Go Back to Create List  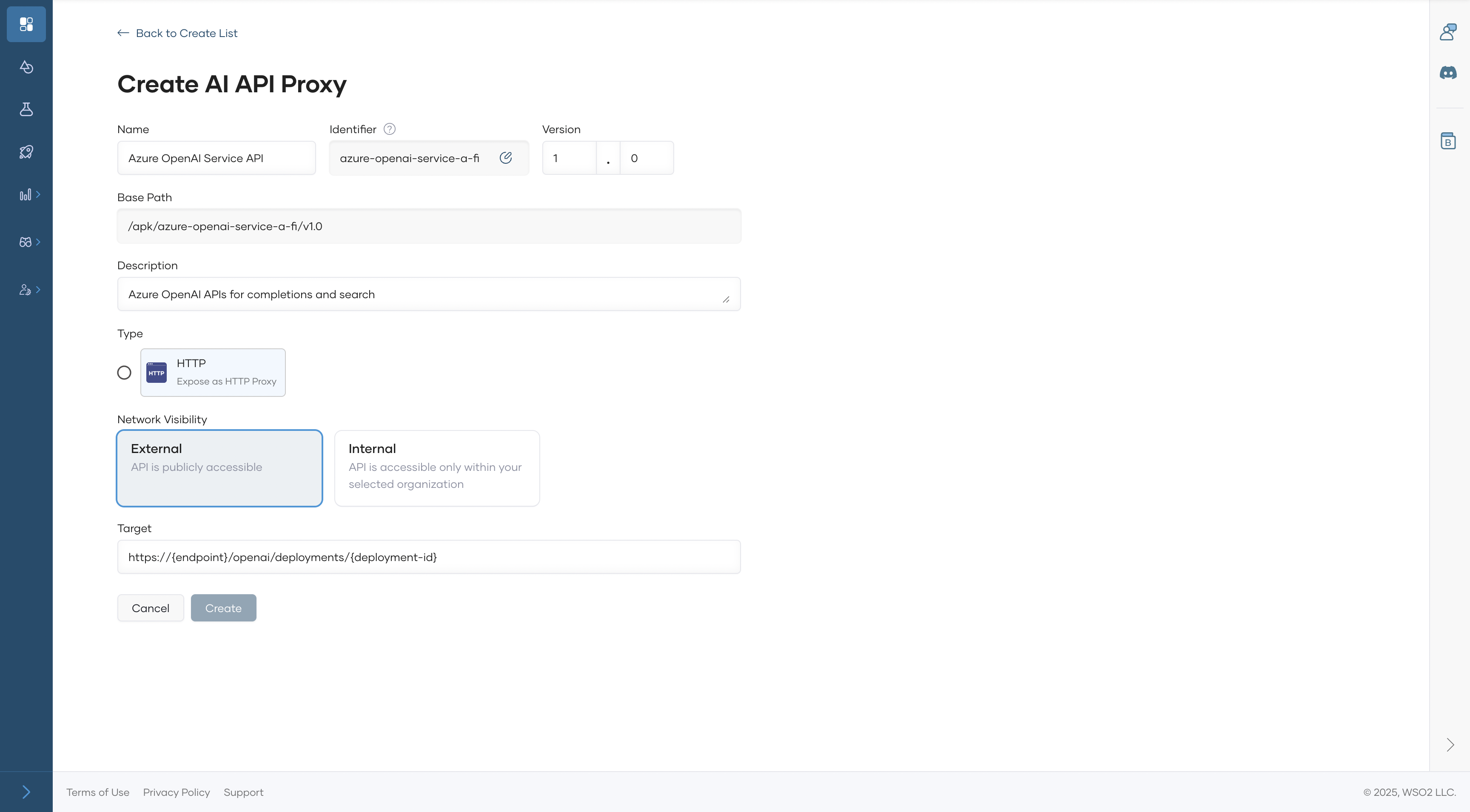pyautogui.click(x=177, y=33)
